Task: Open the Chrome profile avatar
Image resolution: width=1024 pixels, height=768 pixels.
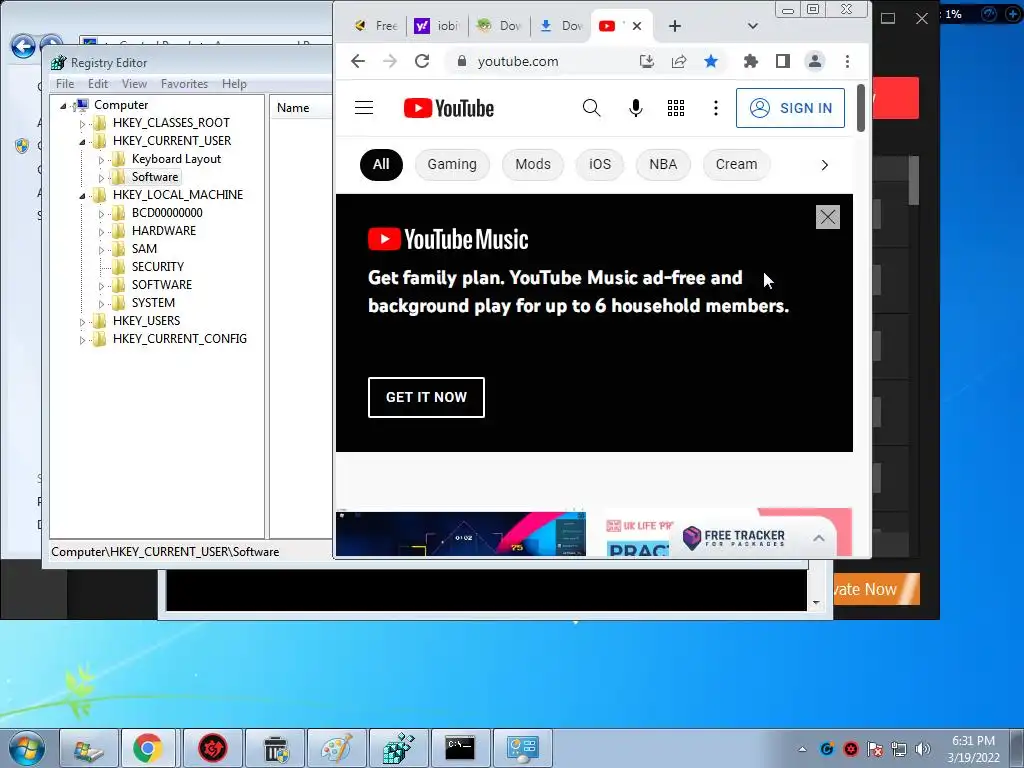Action: coord(815,61)
